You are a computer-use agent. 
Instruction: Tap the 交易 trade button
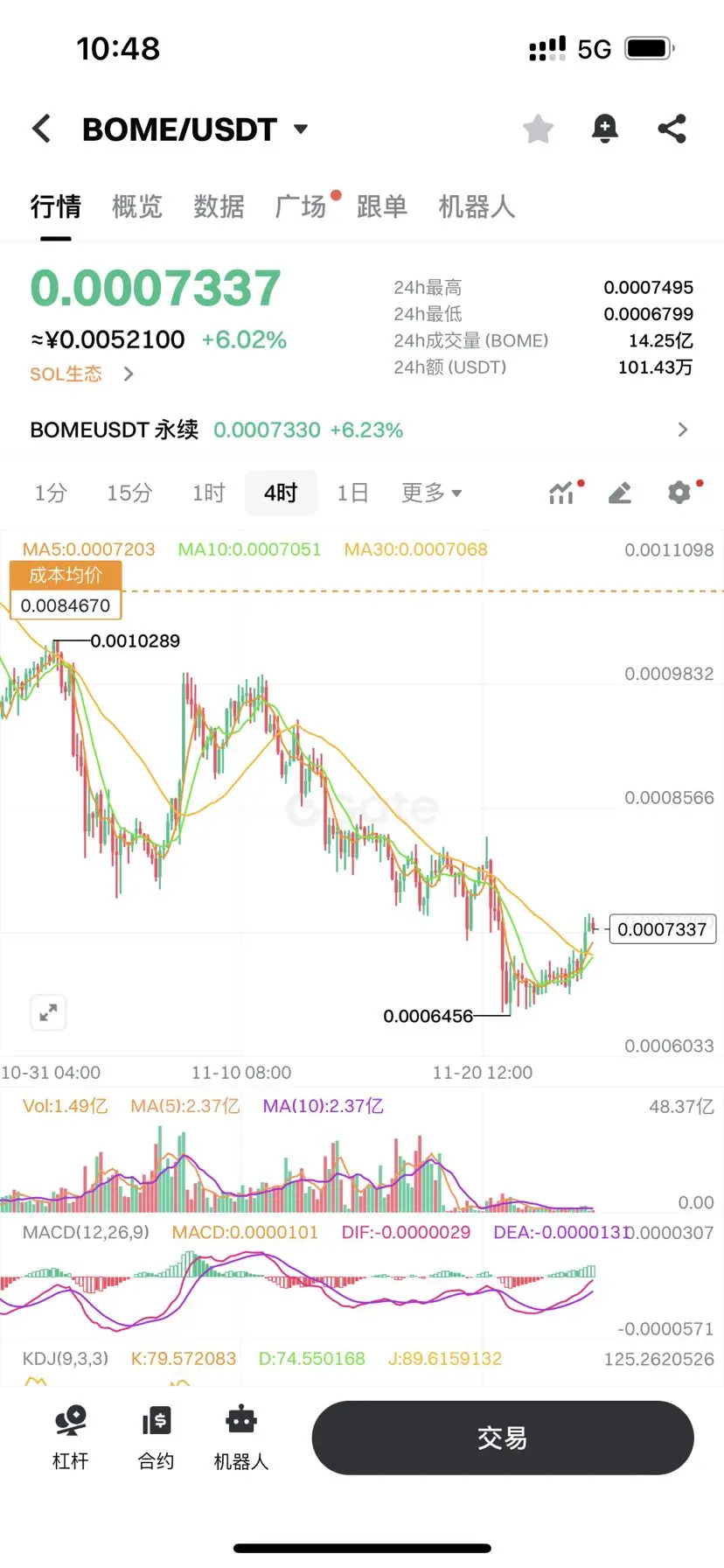(503, 1438)
